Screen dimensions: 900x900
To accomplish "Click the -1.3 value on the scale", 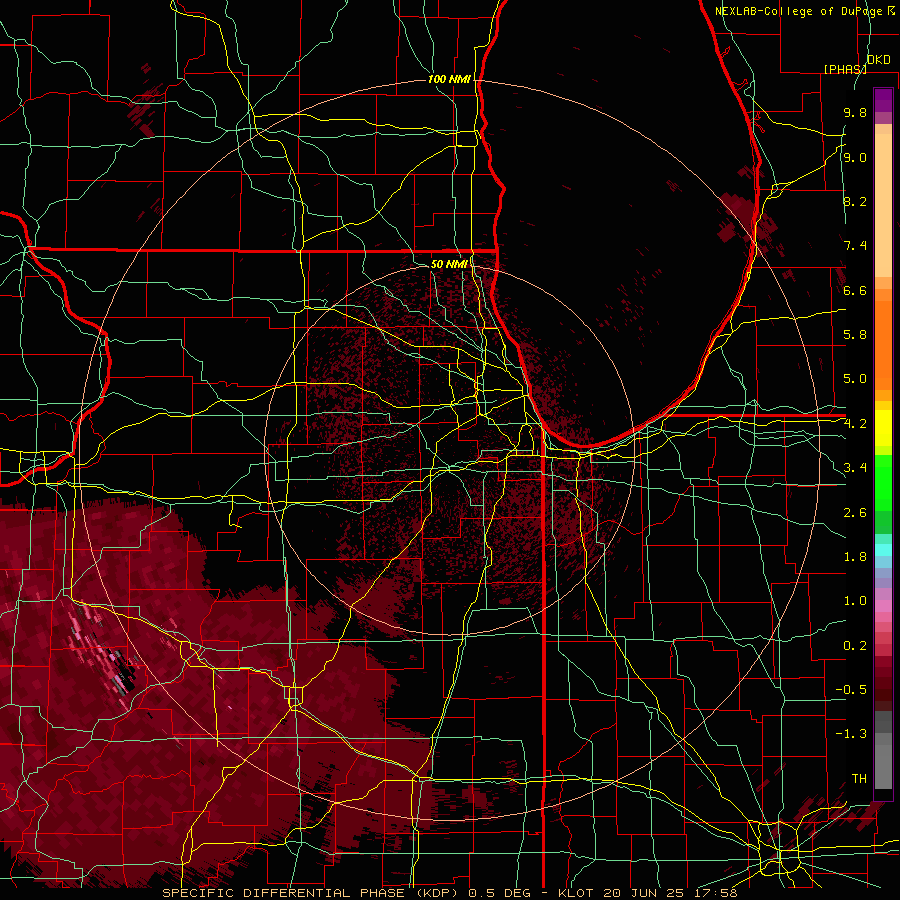I will click(851, 734).
